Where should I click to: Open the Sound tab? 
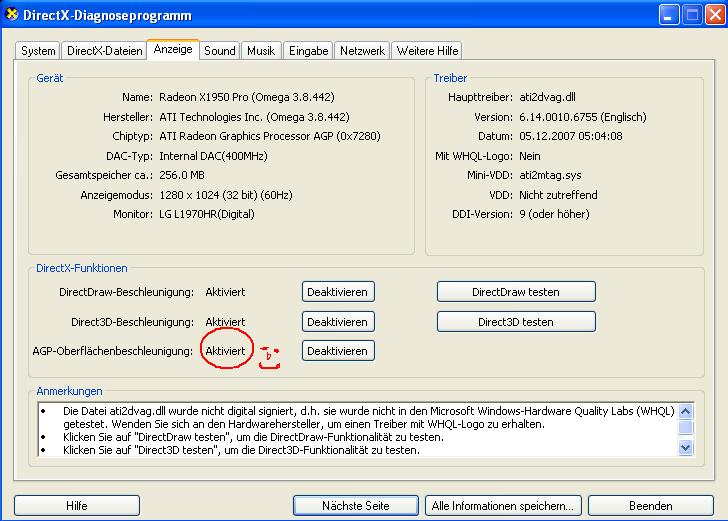(220, 51)
